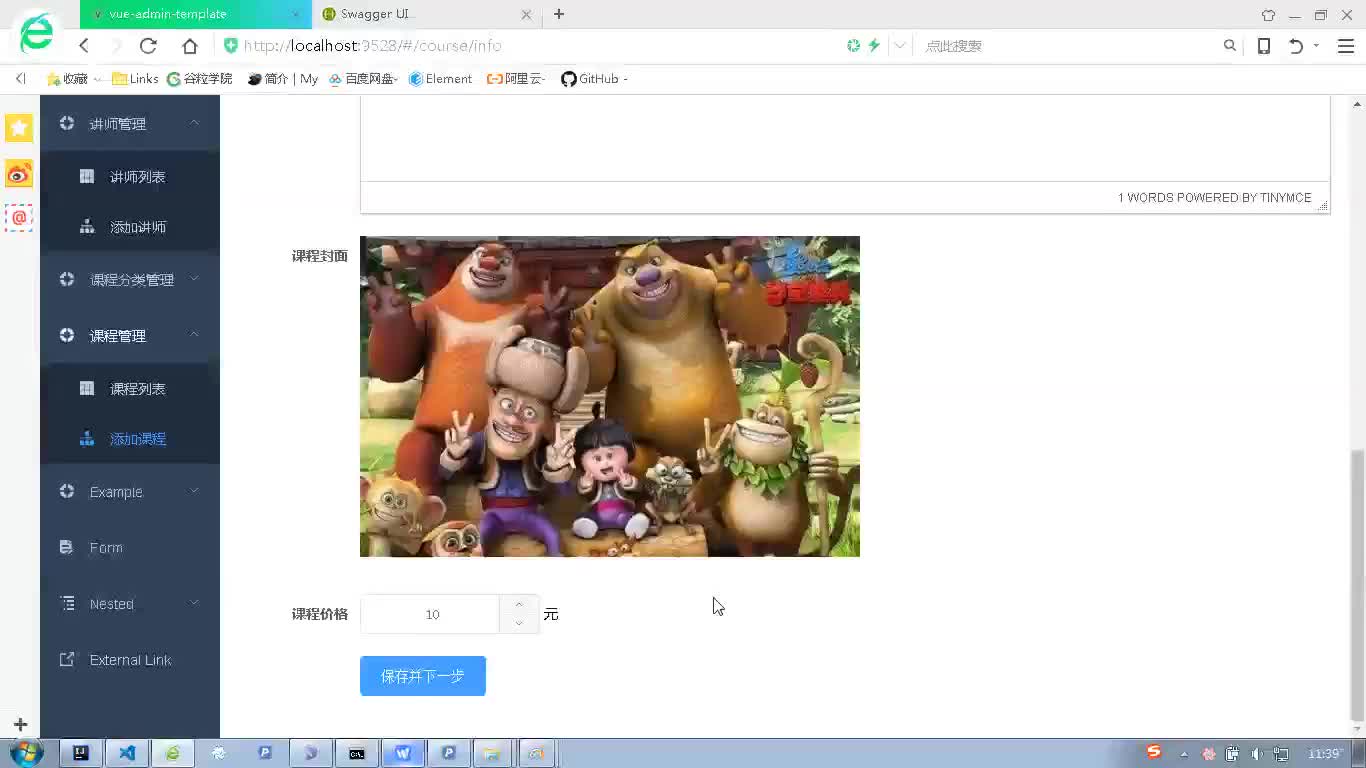
Task: Open 讲师列表 in the sidebar
Action: pos(130,177)
